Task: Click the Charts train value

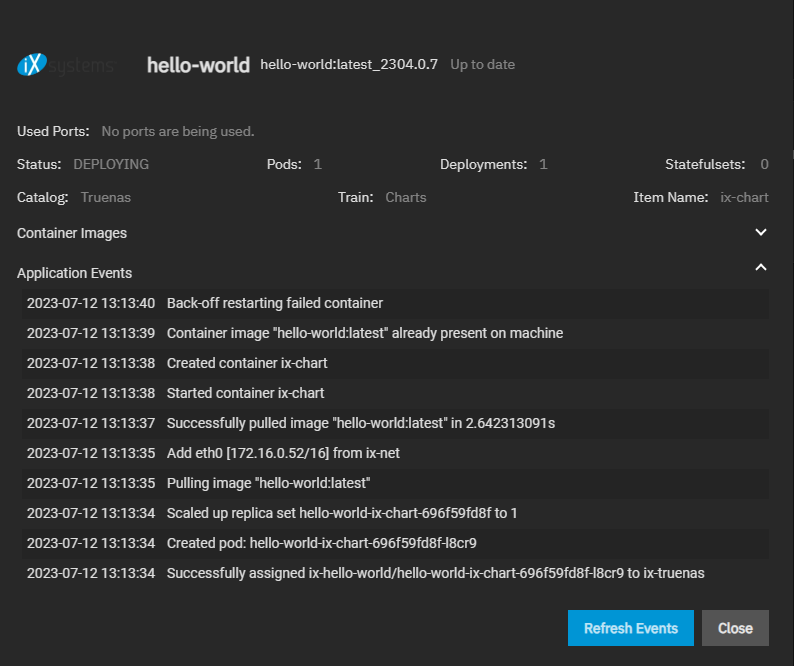Action: point(406,197)
